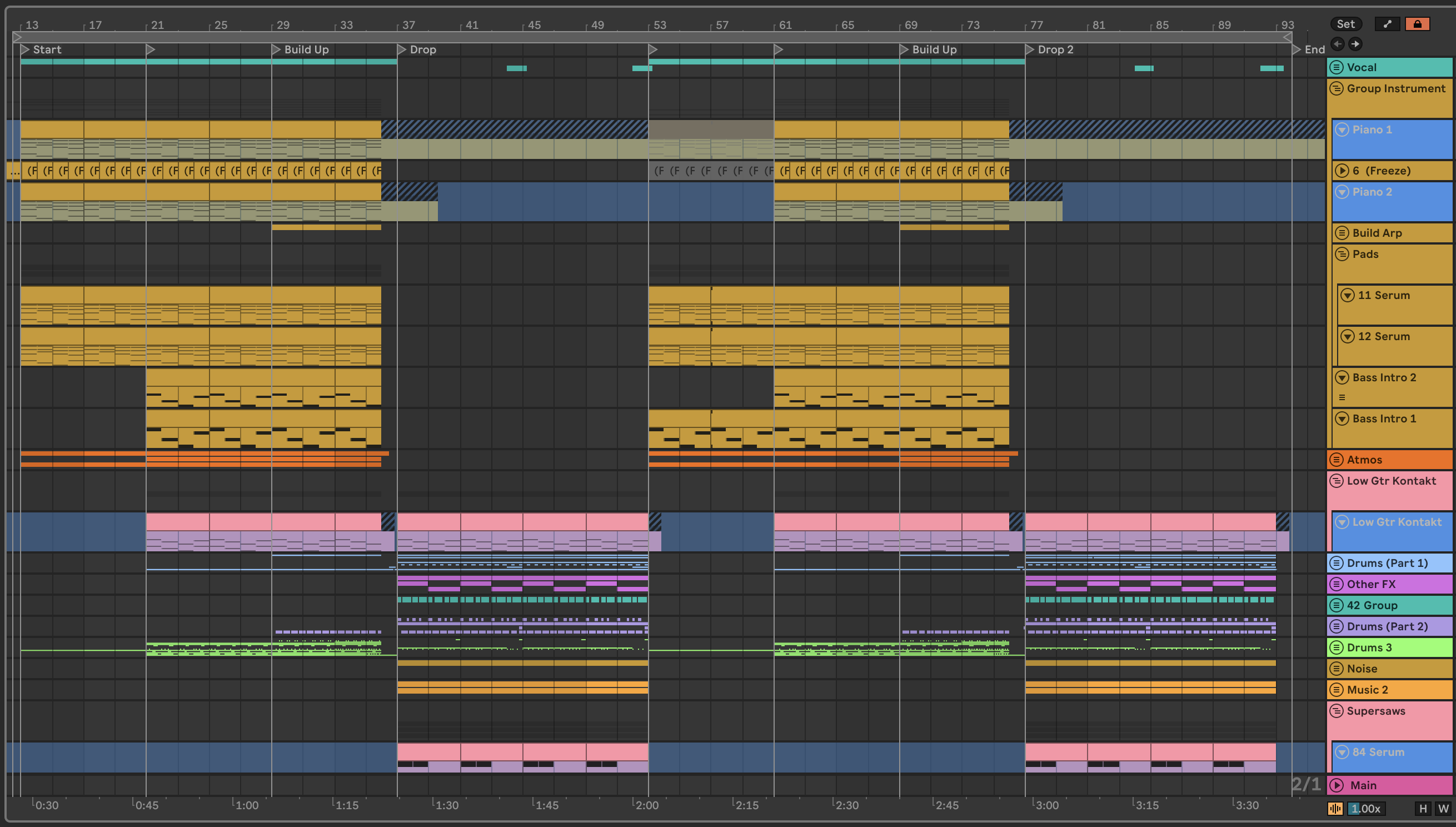1456x827 pixels.
Task: Fold the Bass Intro 1 track
Action: [1342, 419]
